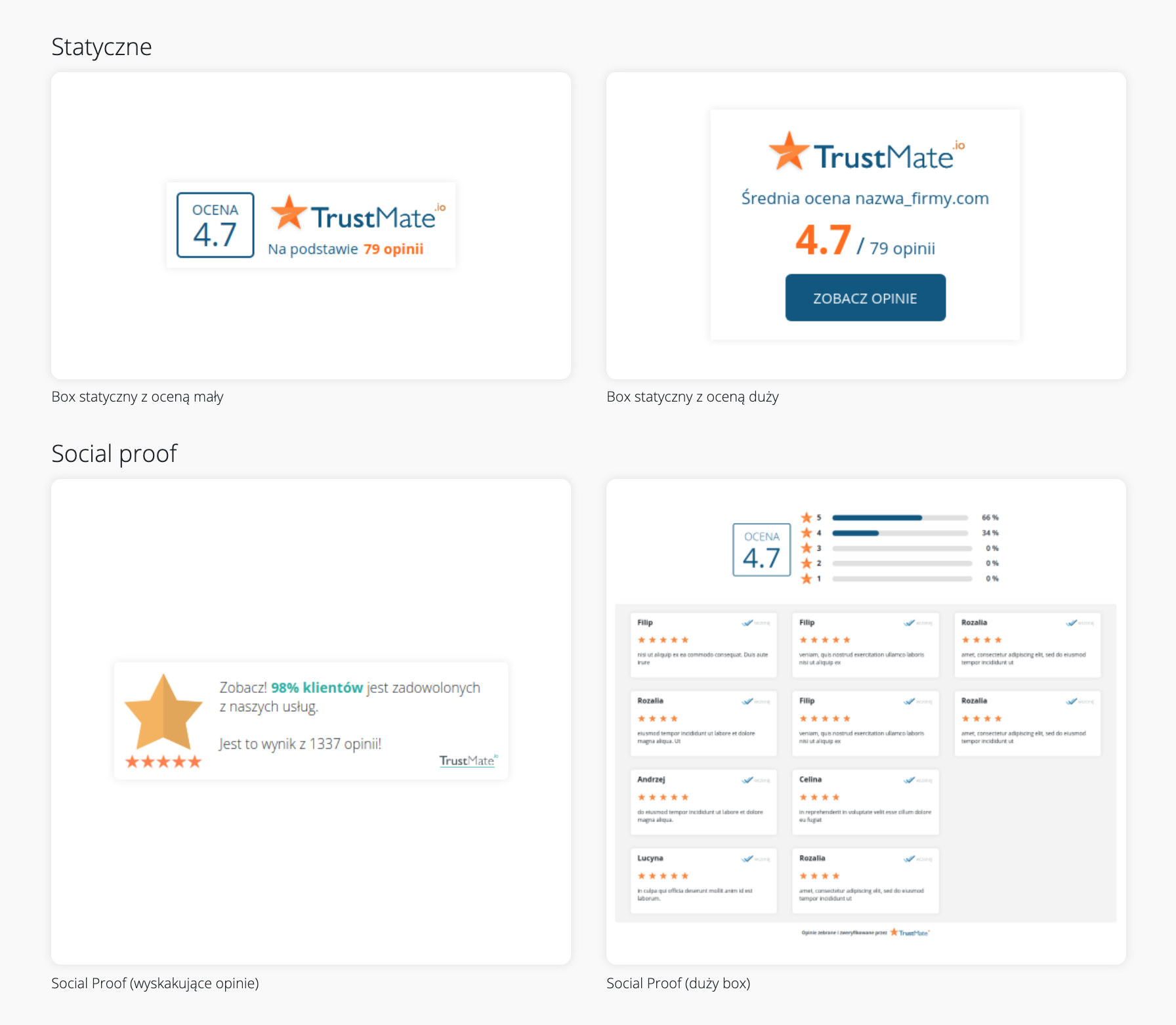Click the small TrustMate link in popup widget
Screen dimensions: 1176x1025
[468, 760]
